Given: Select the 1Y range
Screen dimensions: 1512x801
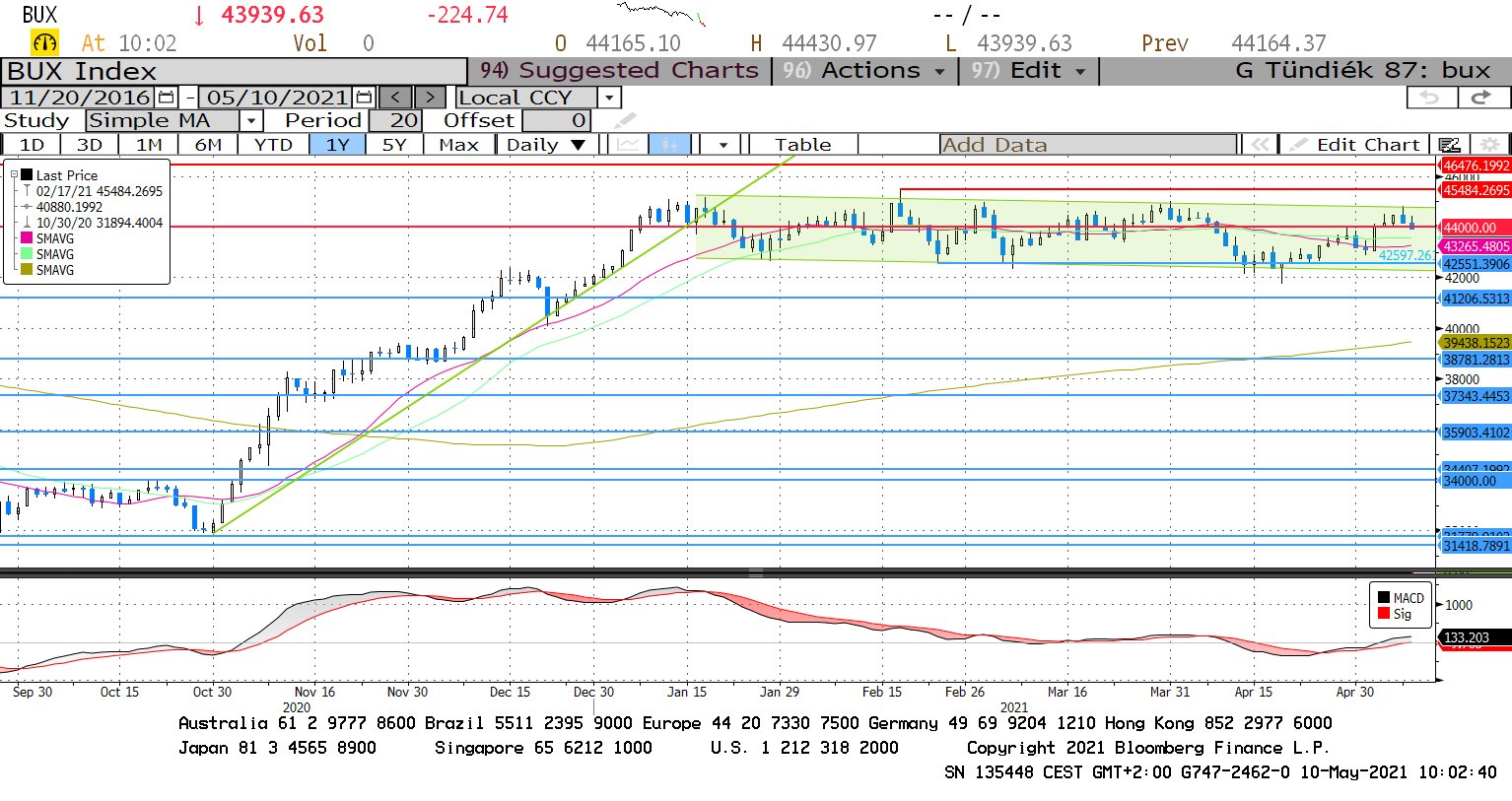Looking at the screenshot, I should click(338, 144).
